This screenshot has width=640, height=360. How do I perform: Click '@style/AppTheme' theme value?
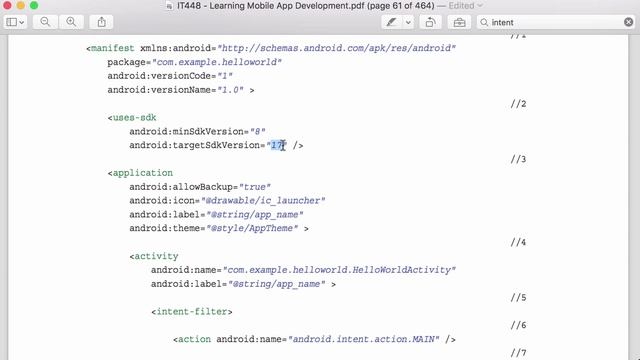(252, 228)
